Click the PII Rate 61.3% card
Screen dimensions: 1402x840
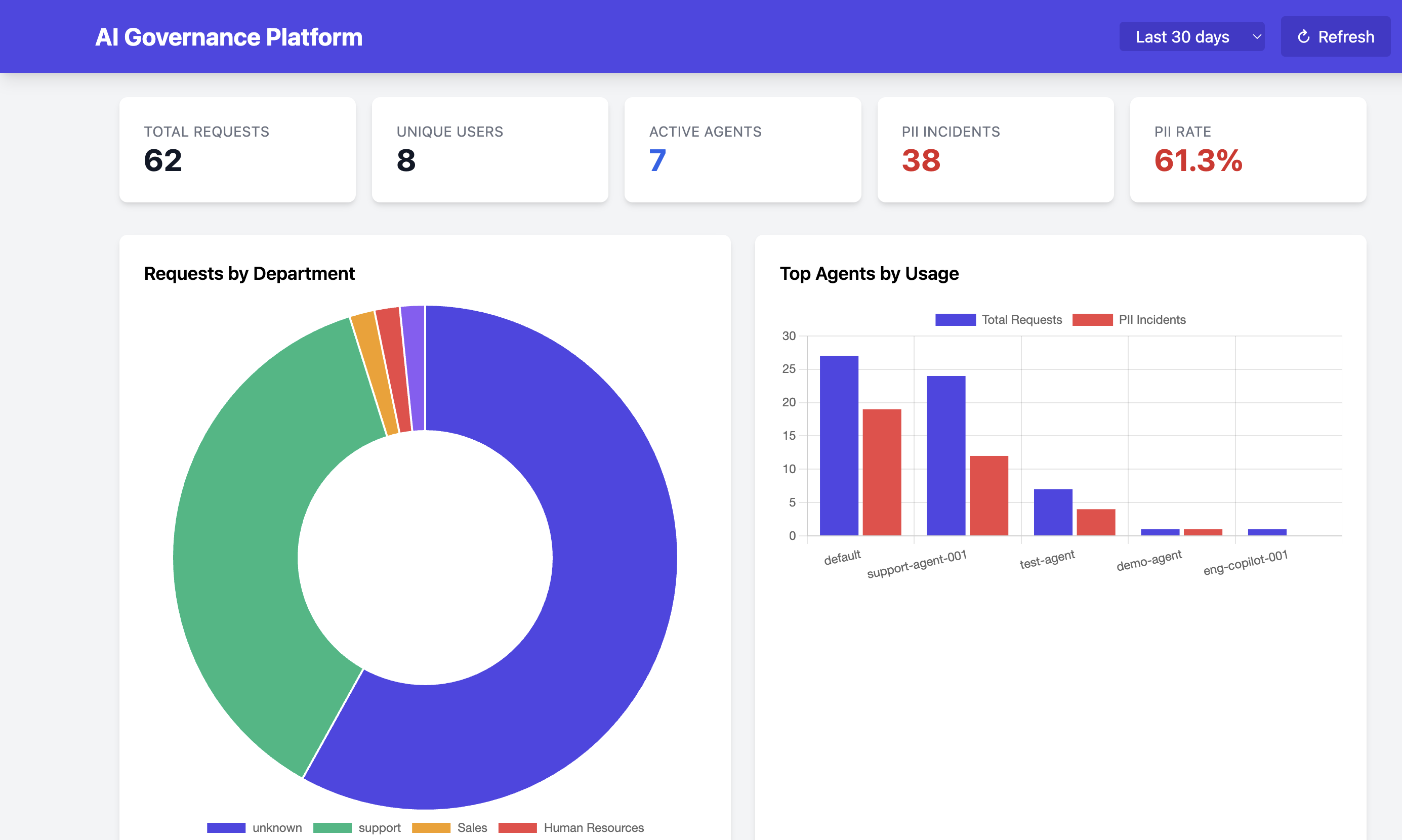tap(1248, 150)
